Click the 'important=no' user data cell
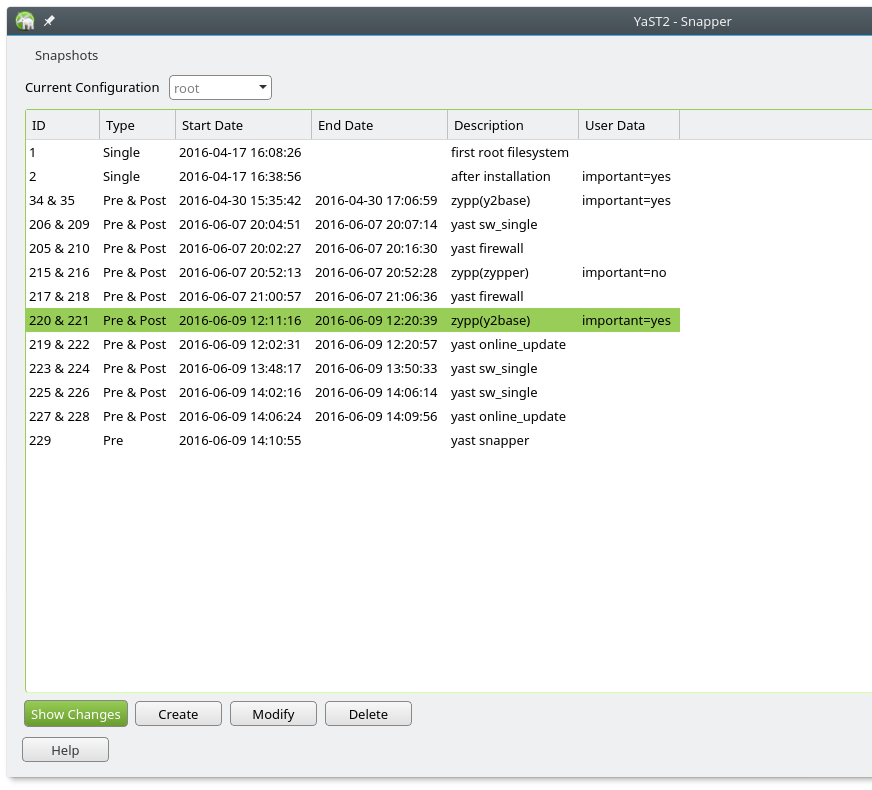The height and width of the screenshot is (790, 872). [624, 272]
